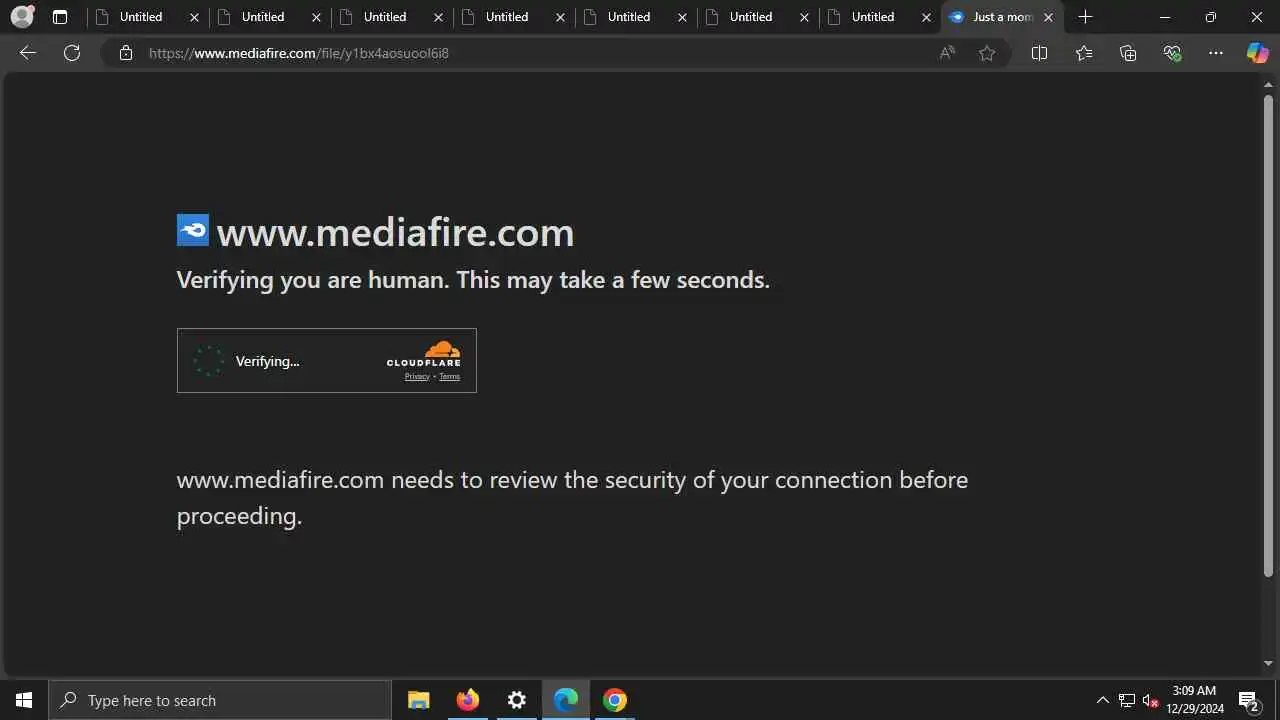Open the tab actions menu icon
The image size is (1280, 720).
point(60,17)
